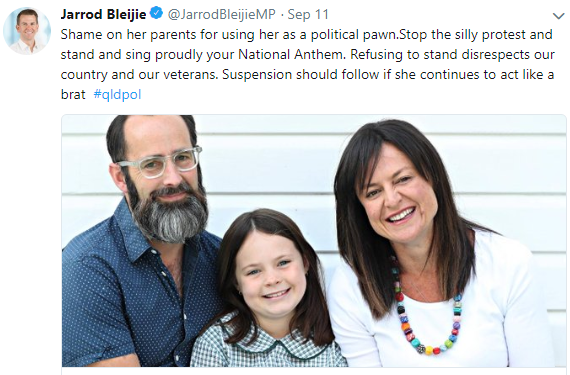
Task: Click the tweet text starting 'Shame on her parents'
Action: (x=307, y=64)
